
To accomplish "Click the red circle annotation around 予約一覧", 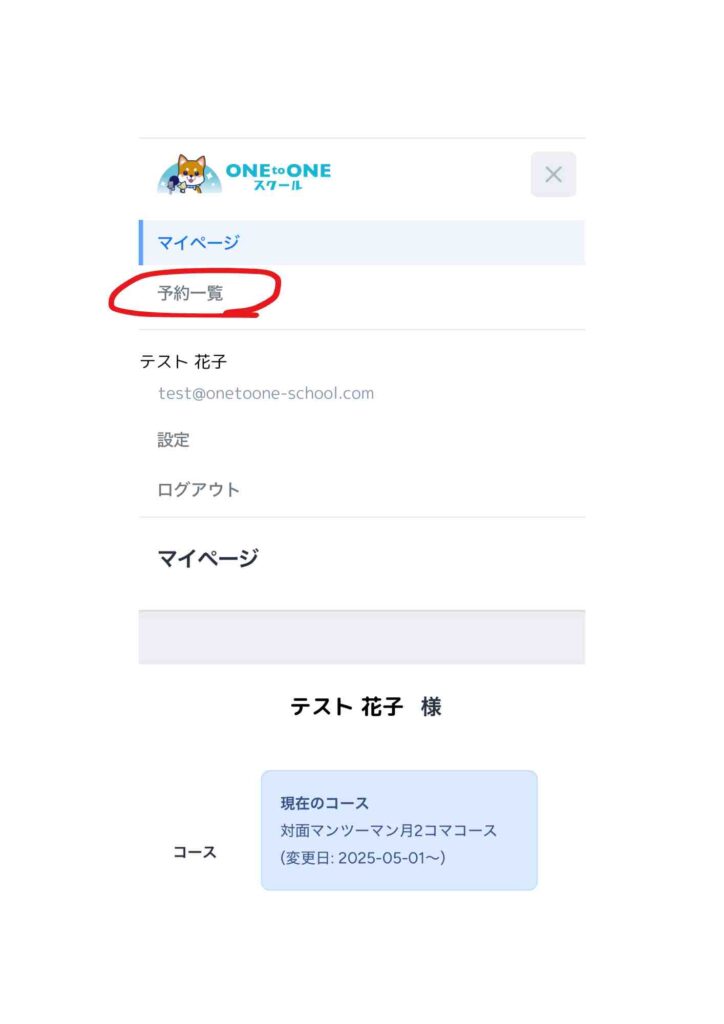I will point(195,293).
